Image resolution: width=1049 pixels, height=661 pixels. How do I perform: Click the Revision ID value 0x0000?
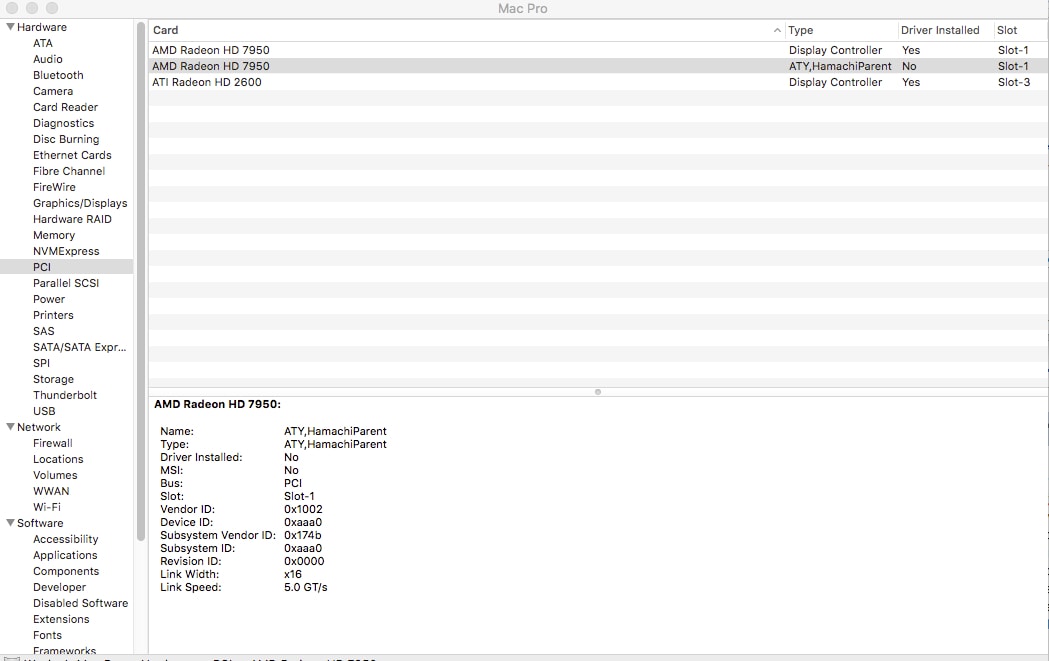(x=304, y=561)
